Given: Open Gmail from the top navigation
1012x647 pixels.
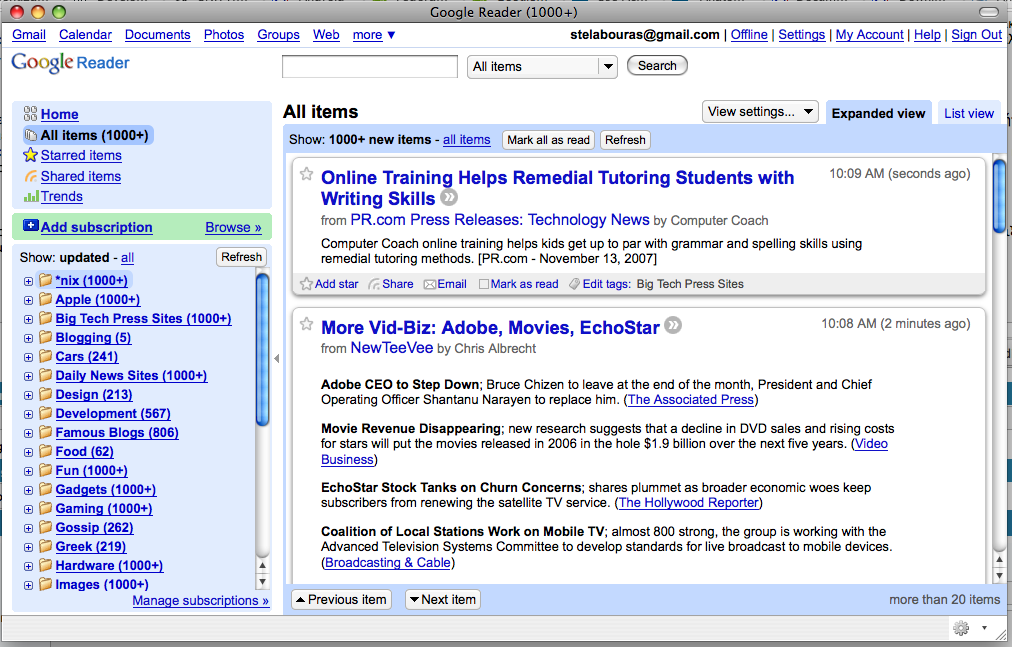Looking at the screenshot, I should click(29, 35).
